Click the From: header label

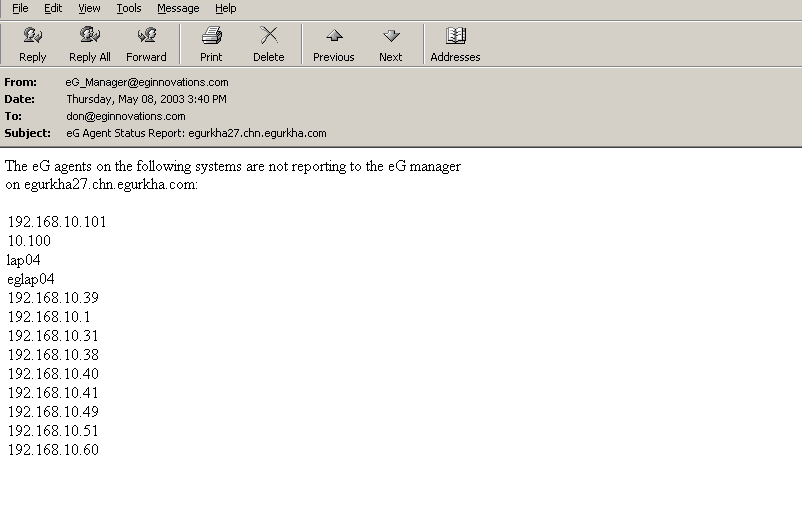(20, 82)
